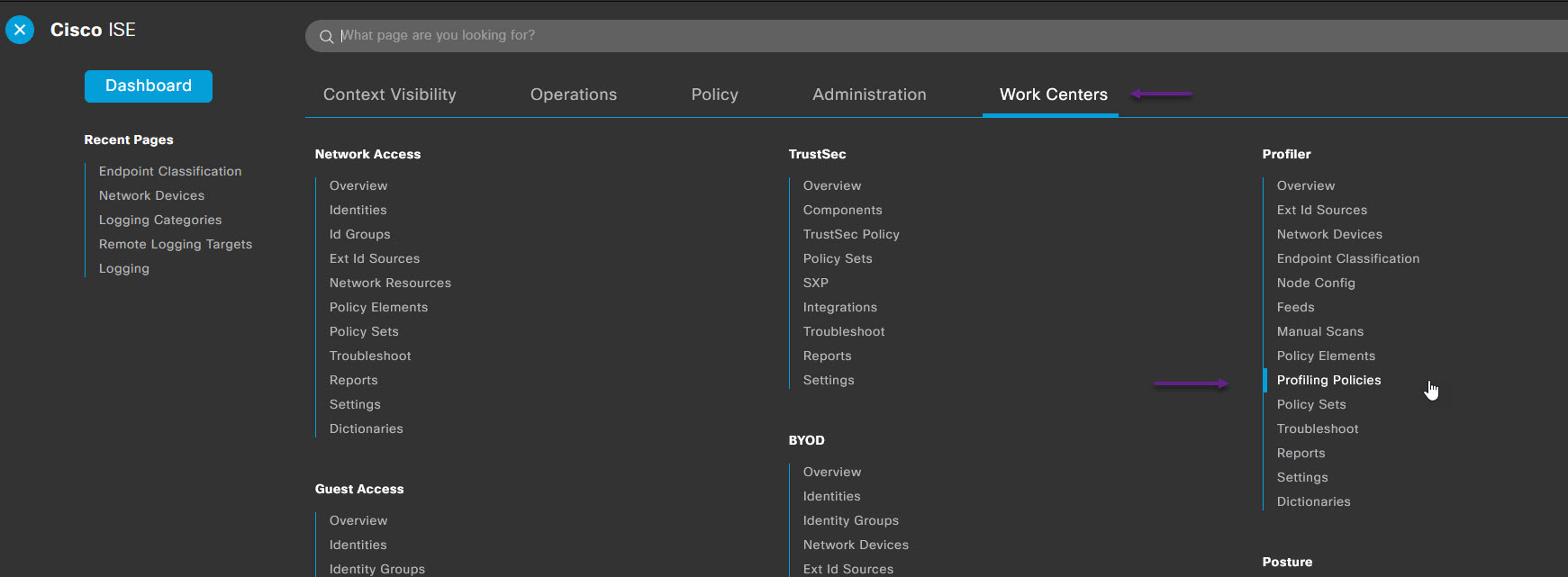Open Troubleshoot under TrustSec
Screen dimensions: 1568x577
[x=844, y=331]
